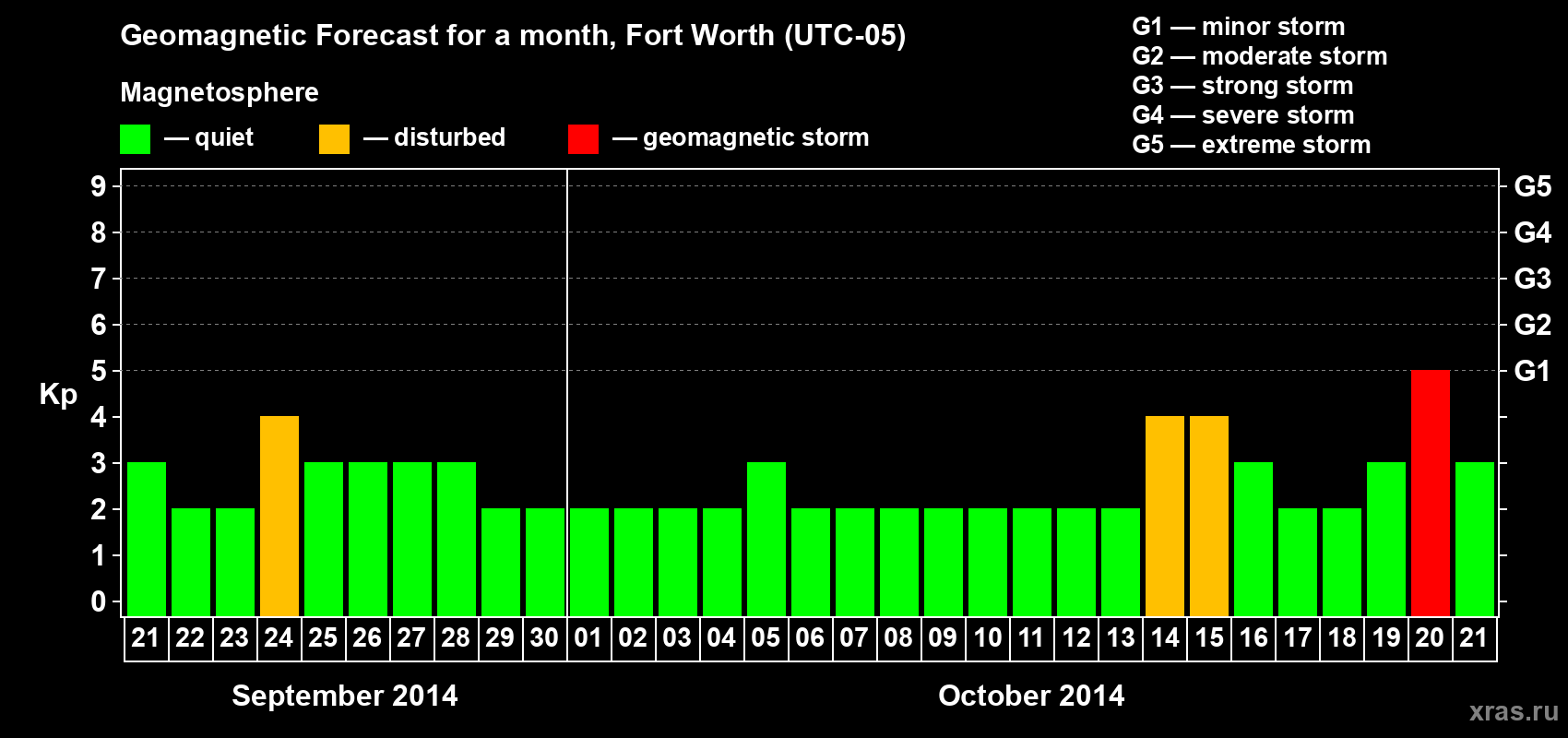Click the green bar for October 19
Image resolution: width=1568 pixels, height=738 pixels.
1386,540
